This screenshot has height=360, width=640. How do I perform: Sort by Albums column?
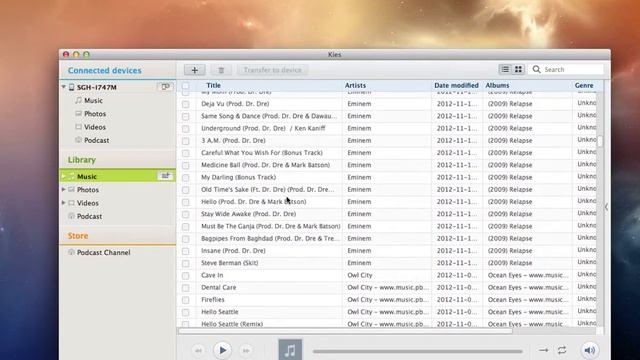tap(497, 85)
